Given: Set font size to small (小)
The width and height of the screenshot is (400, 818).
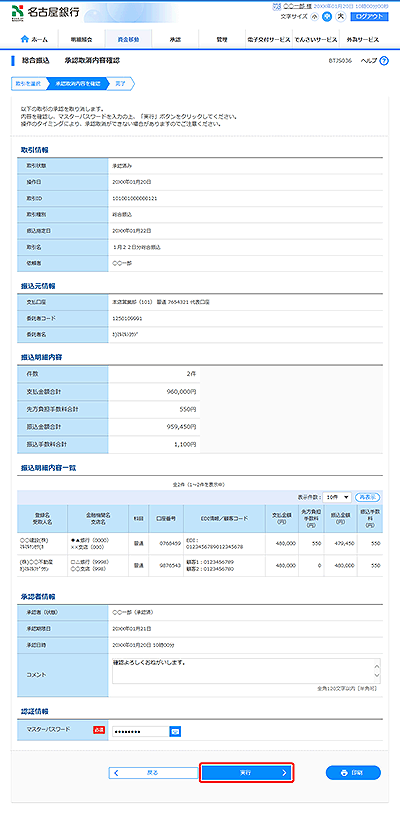Looking at the screenshot, I should [x=314, y=16].
